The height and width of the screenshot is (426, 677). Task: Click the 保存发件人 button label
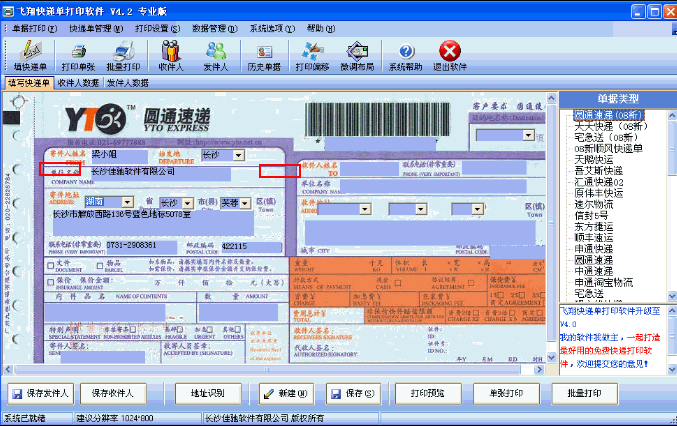47,393
